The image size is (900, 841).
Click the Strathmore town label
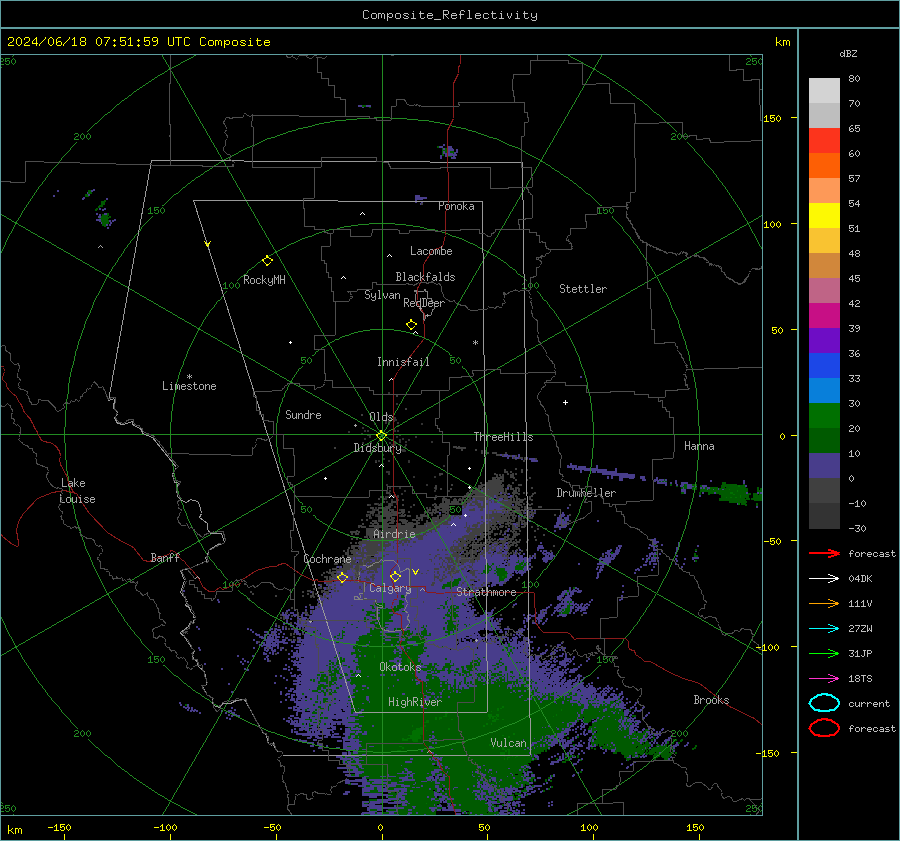[486, 592]
